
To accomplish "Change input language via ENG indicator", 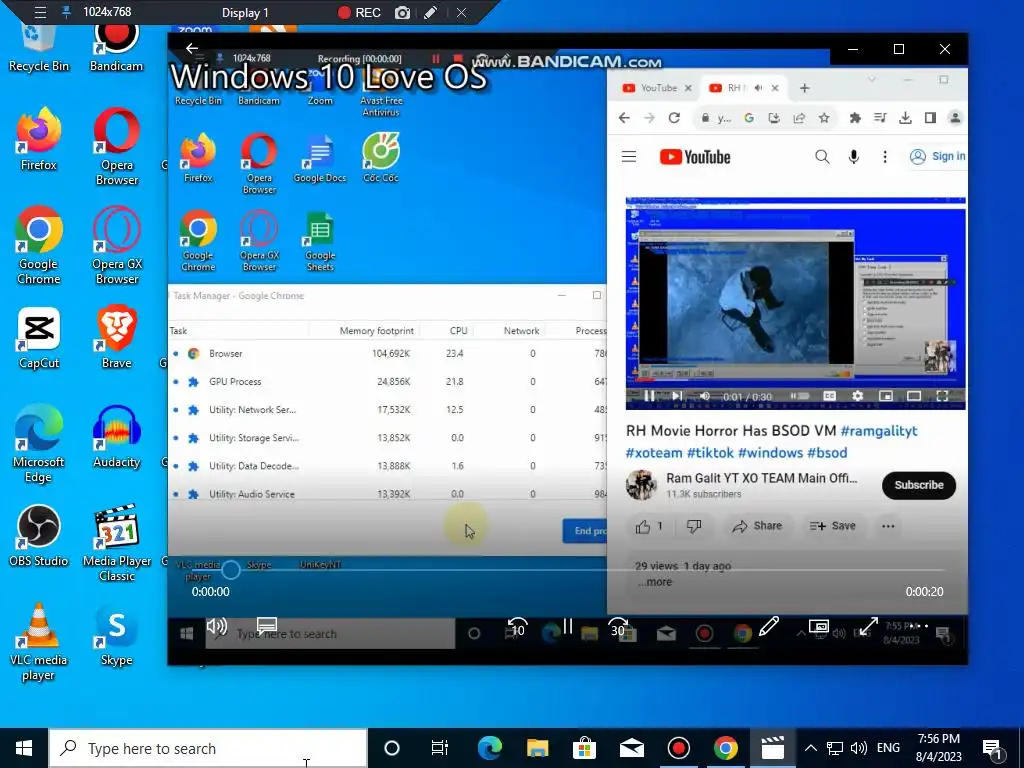I will 888,748.
